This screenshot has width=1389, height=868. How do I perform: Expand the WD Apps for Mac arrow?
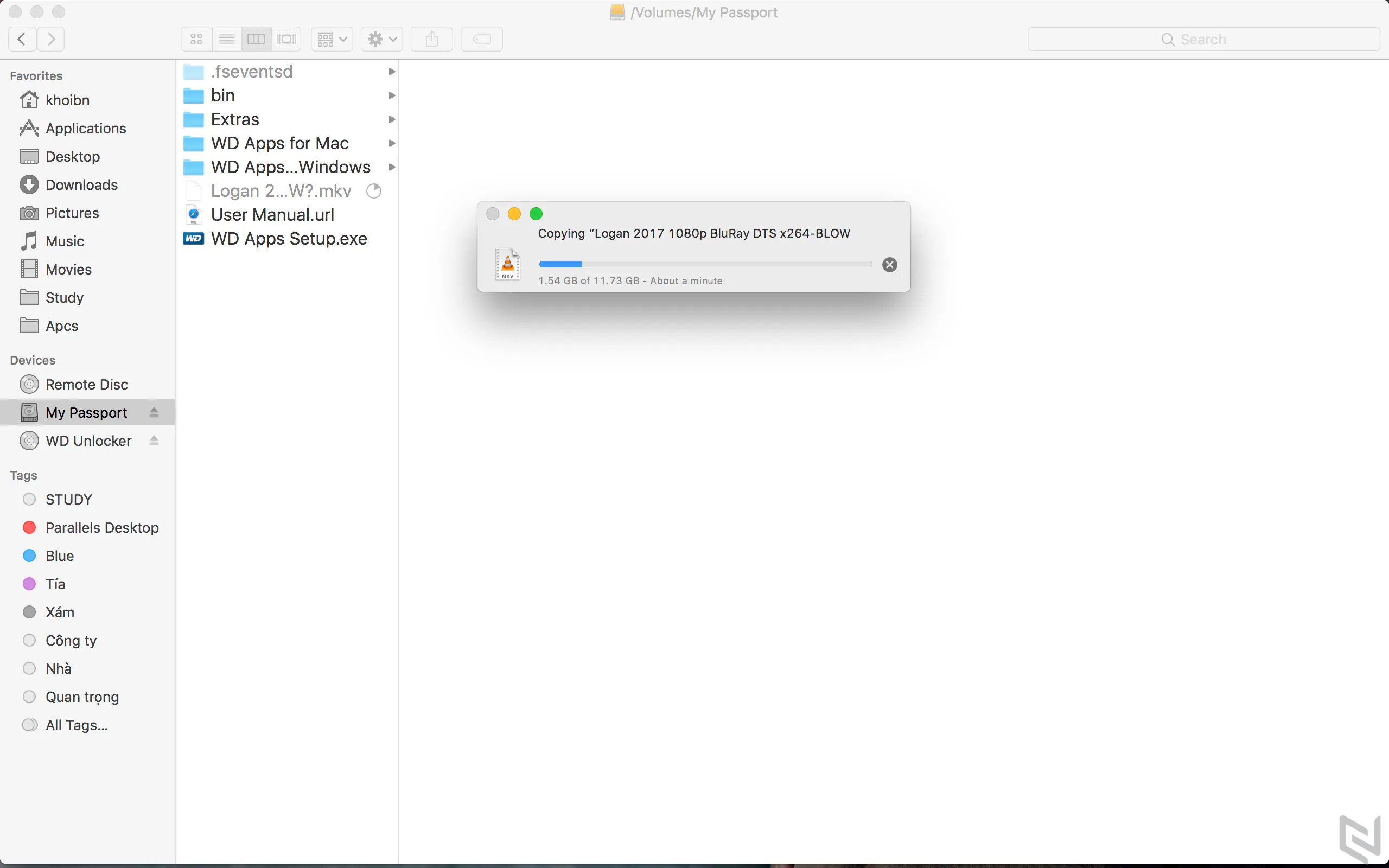391,143
